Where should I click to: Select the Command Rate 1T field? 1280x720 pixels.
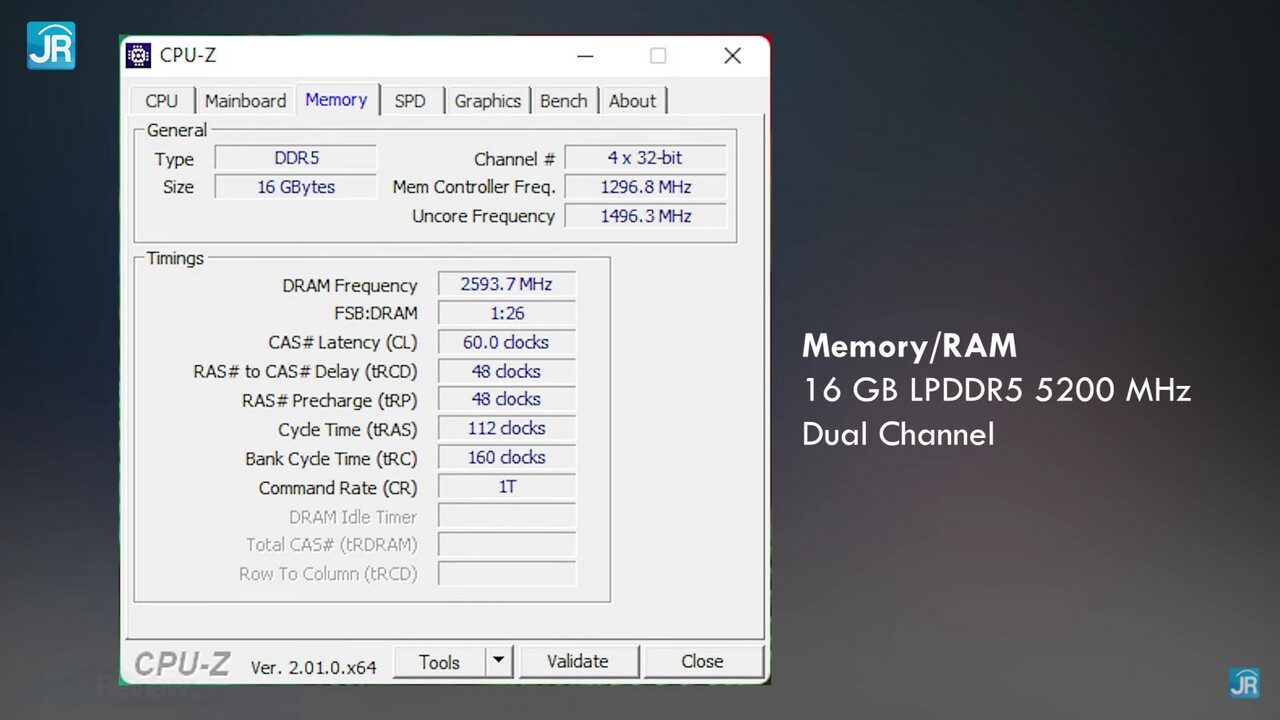(506, 487)
